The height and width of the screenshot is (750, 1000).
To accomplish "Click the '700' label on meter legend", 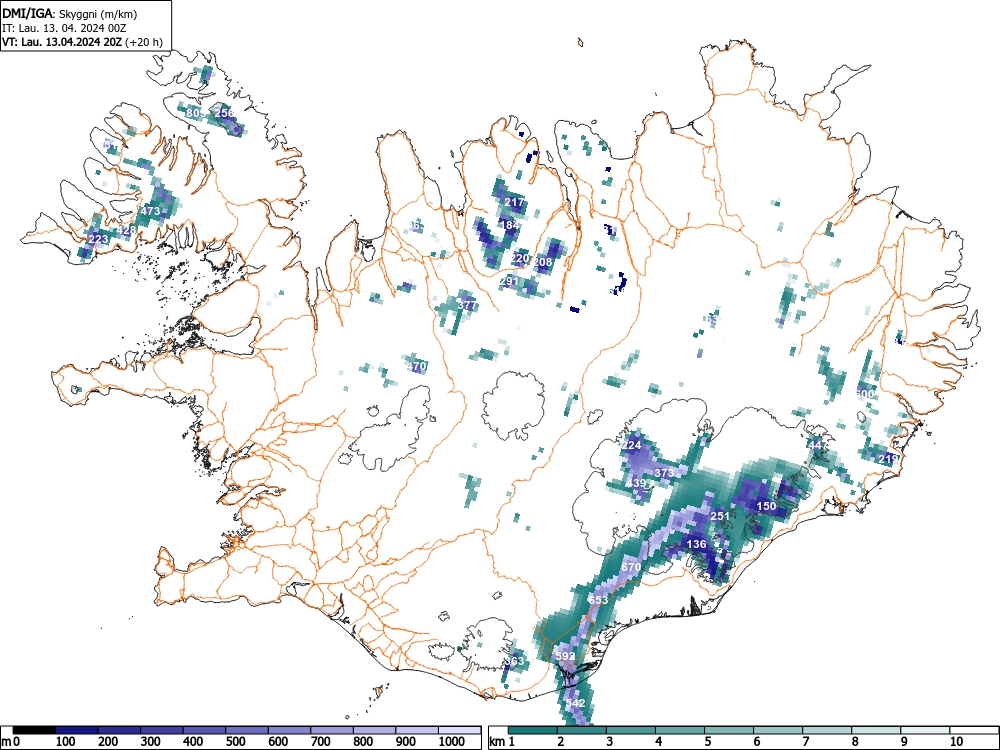I will [321, 742].
